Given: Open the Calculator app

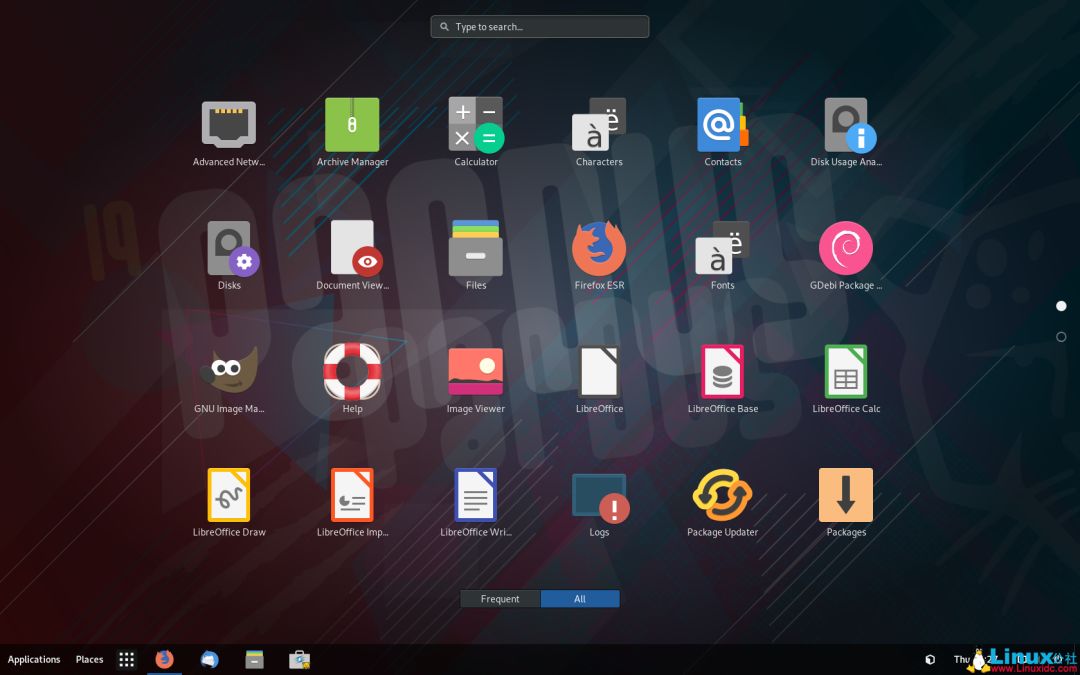Looking at the screenshot, I should pos(476,124).
